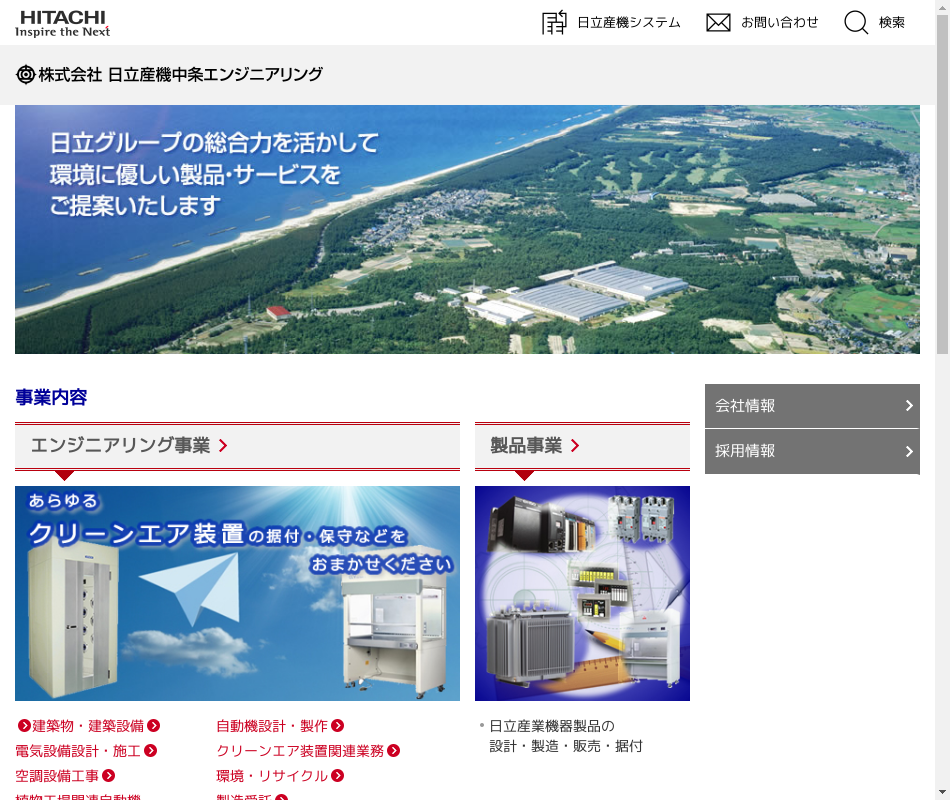
Task: Open the クリーンエア装置関連業務 link
Action: coord(300,751)
